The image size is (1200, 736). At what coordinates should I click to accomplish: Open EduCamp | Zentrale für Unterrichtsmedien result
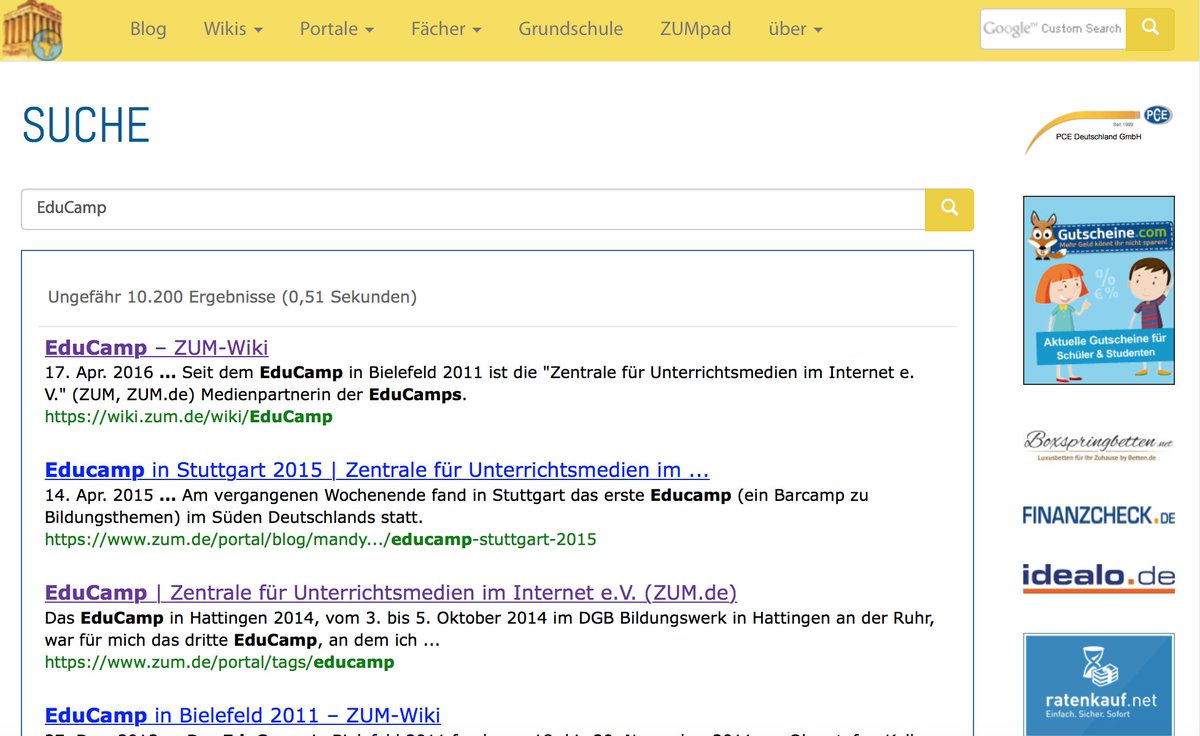[391, 593]
